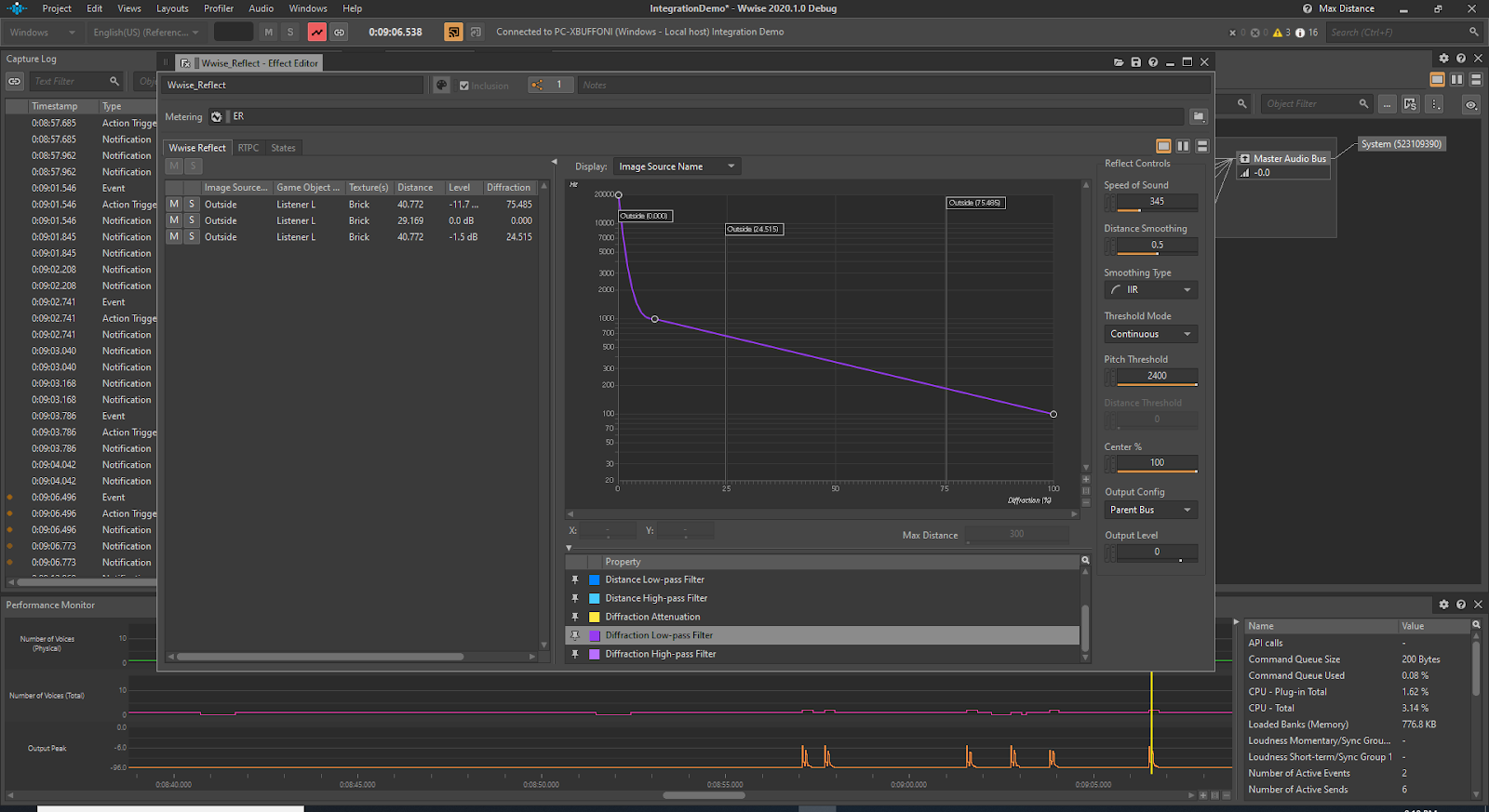Screen dimensions: 1489x812
Task: Switch to the RTPC tab
Action: (x=248, y=148)
